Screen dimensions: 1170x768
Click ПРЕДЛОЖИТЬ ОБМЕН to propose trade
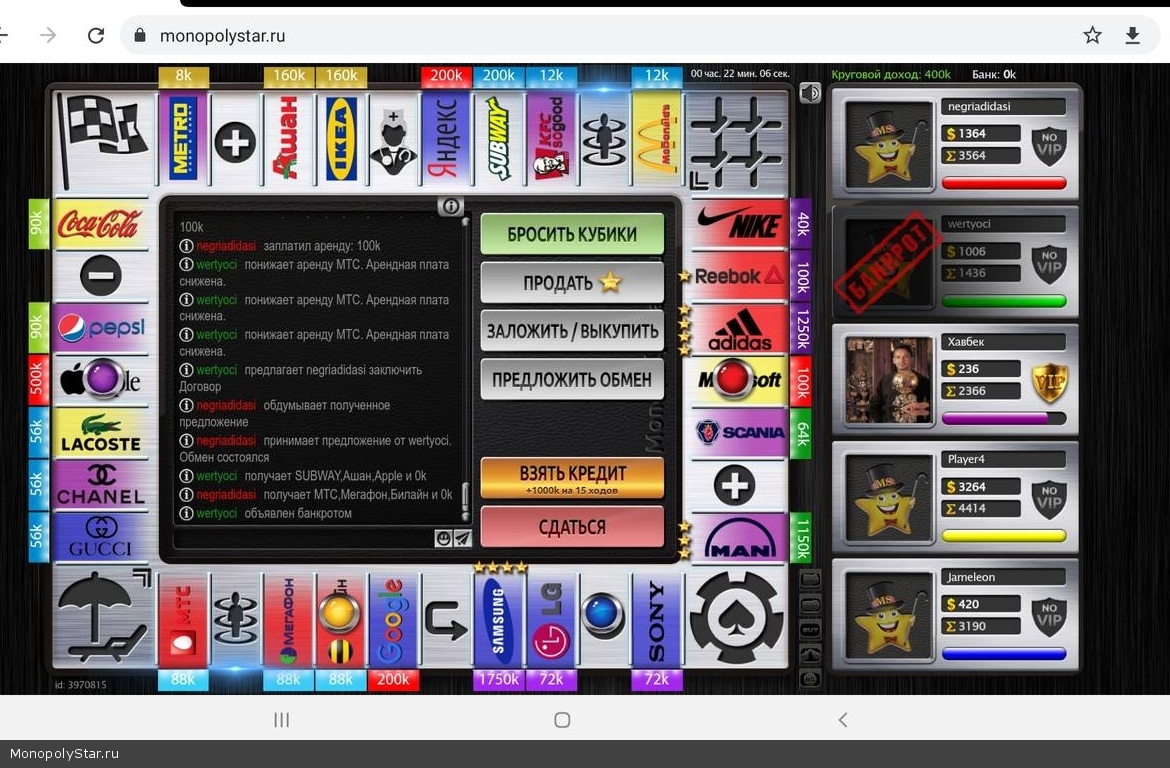pos(572,379)
